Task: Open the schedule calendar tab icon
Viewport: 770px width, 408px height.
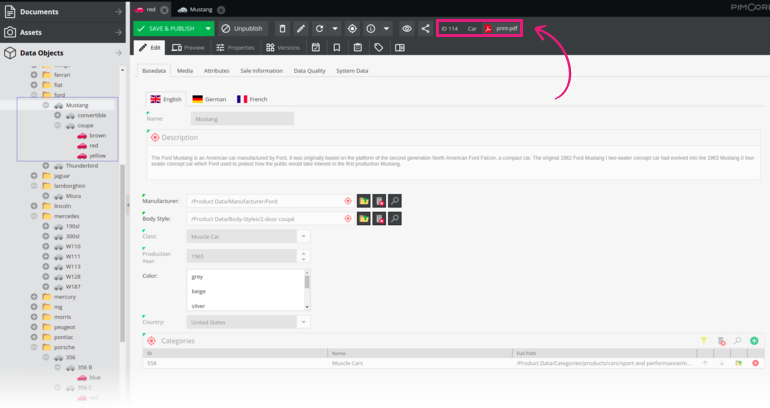Action: click(316, 48)
